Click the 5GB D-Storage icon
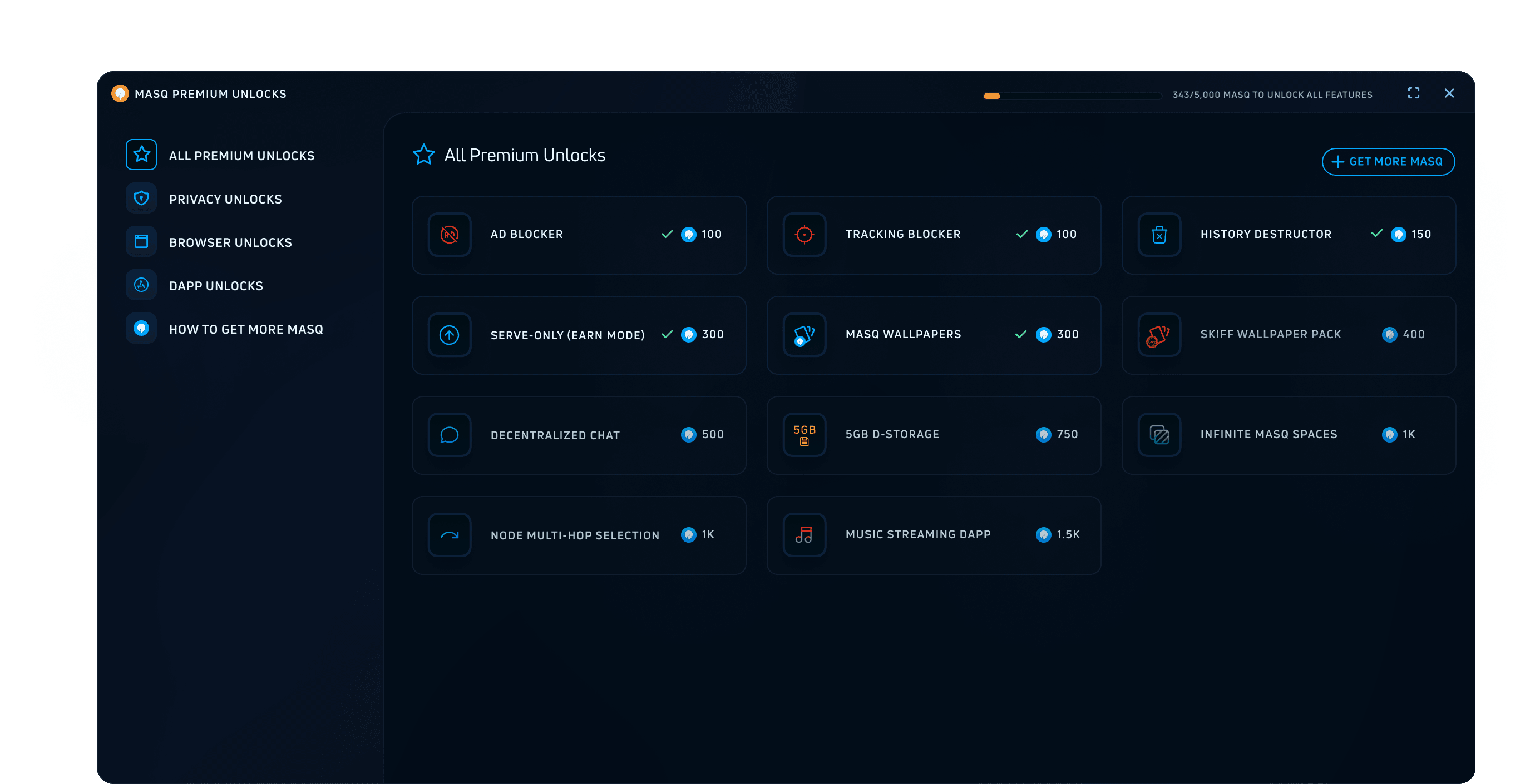The image size is (1540, 784). point(804,435)
